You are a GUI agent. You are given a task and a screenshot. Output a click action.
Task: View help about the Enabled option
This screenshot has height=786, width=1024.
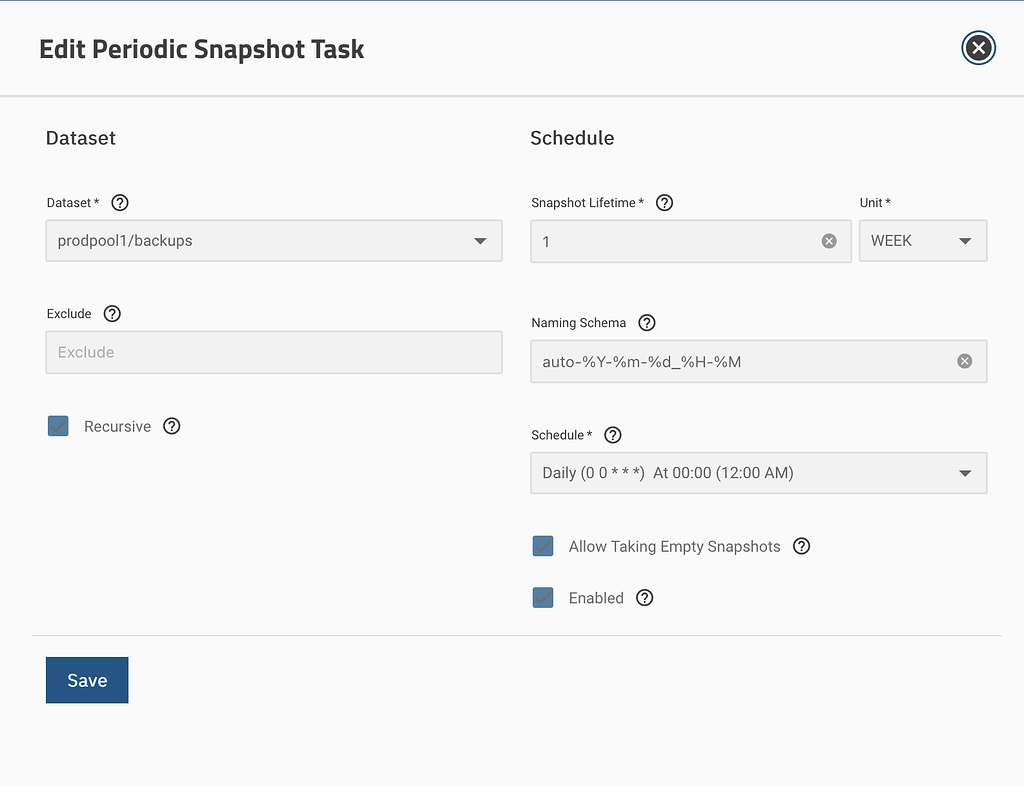(644, 597)
